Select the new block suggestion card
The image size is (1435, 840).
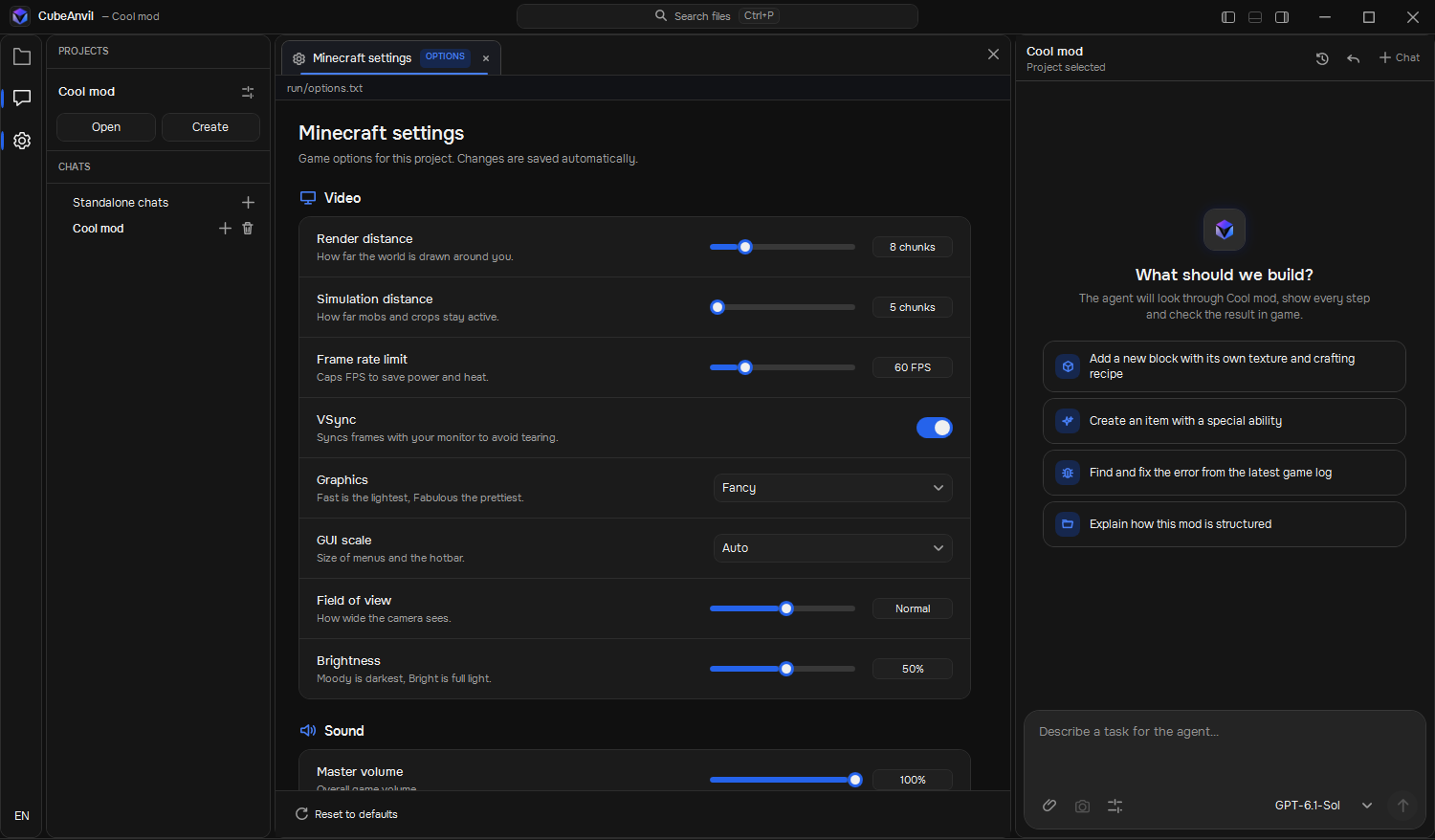tap(1224, 366)
